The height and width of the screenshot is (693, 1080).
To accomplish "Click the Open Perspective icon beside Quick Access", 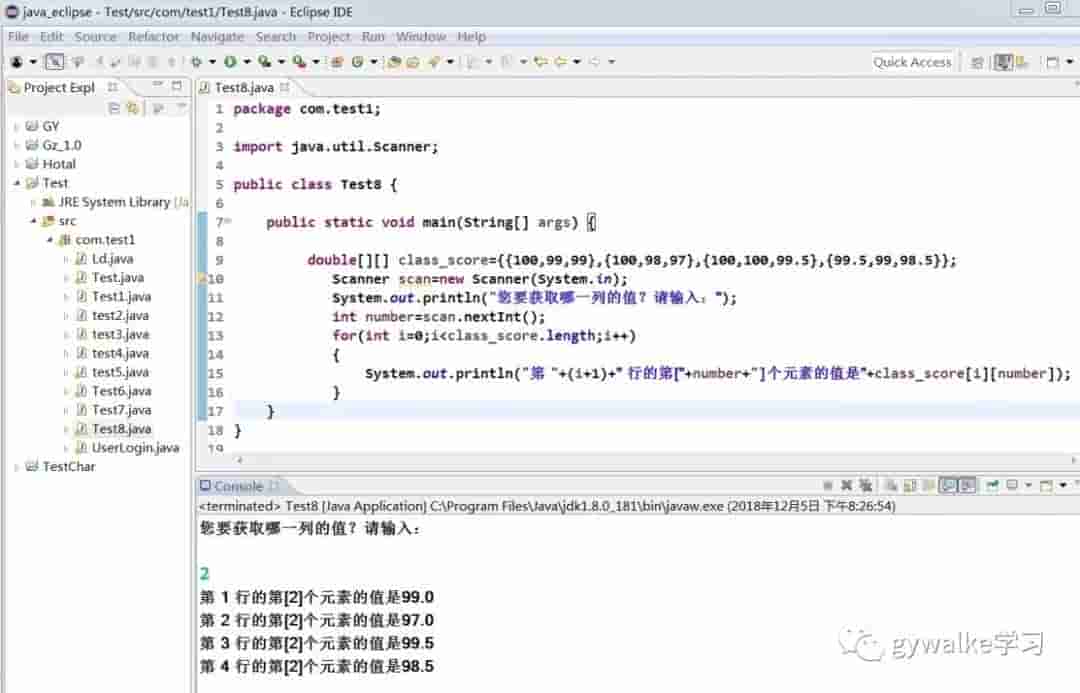I will [x=977, y=63].
